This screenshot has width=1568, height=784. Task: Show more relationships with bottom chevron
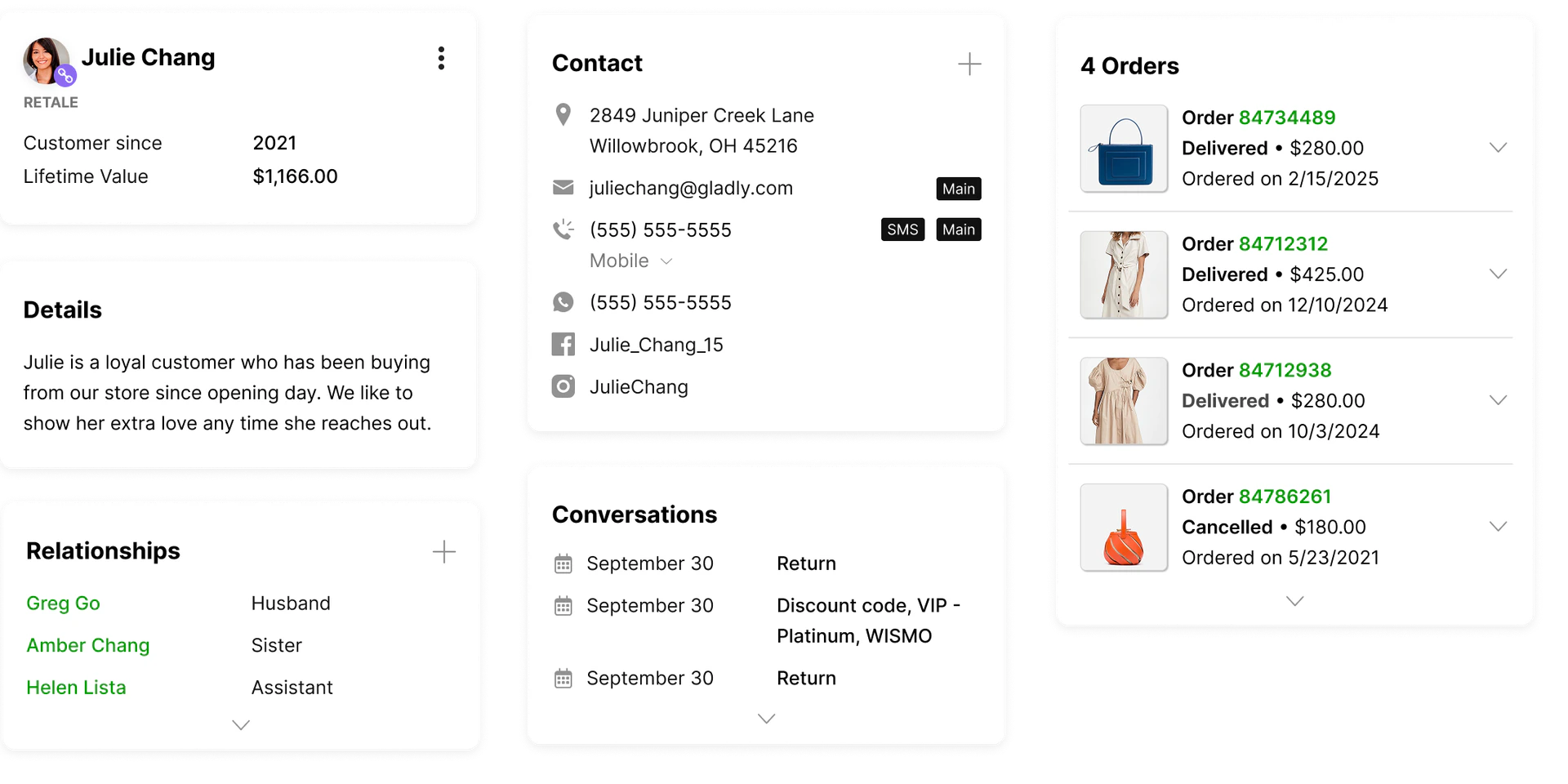coord(241,725)
